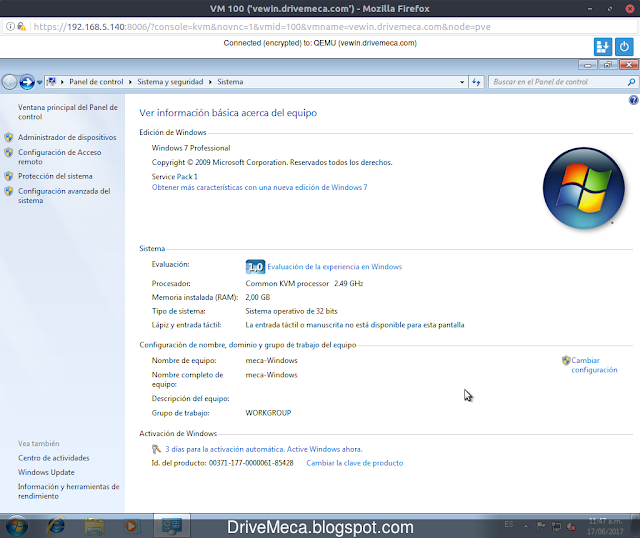
Task: Click the product ID 00371-177-0000061-85428
Action: point(251,463)
